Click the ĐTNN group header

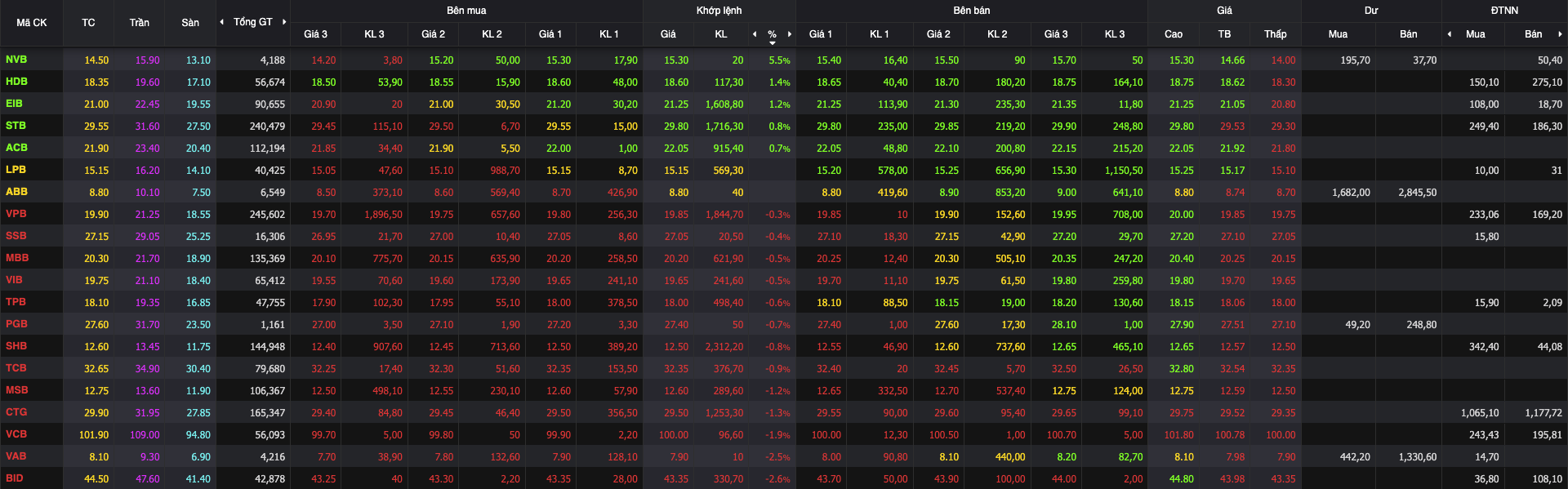tap(1504, 11)
